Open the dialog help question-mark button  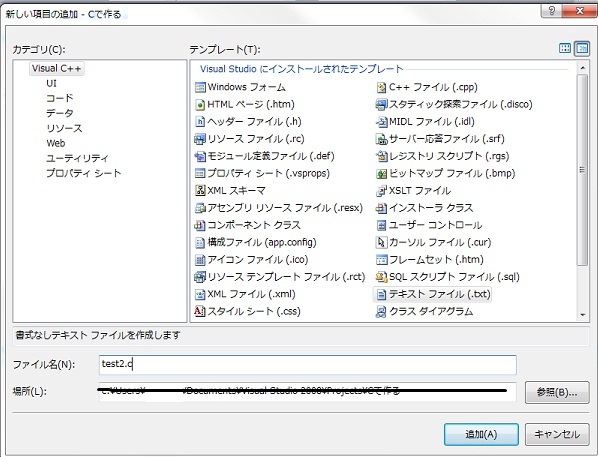551,11
